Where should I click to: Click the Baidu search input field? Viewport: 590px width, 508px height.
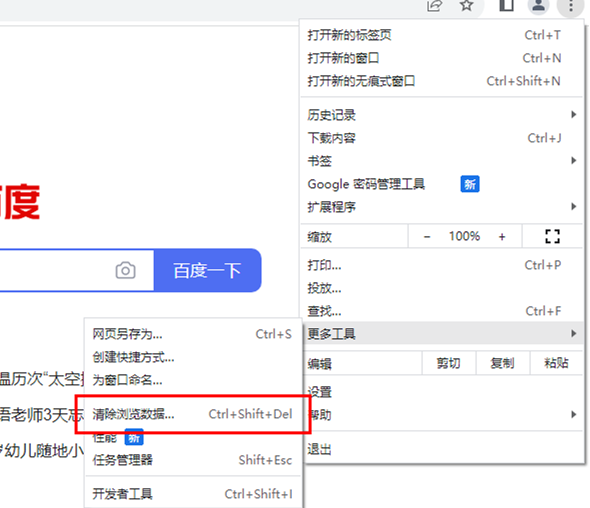coord(77,270)
